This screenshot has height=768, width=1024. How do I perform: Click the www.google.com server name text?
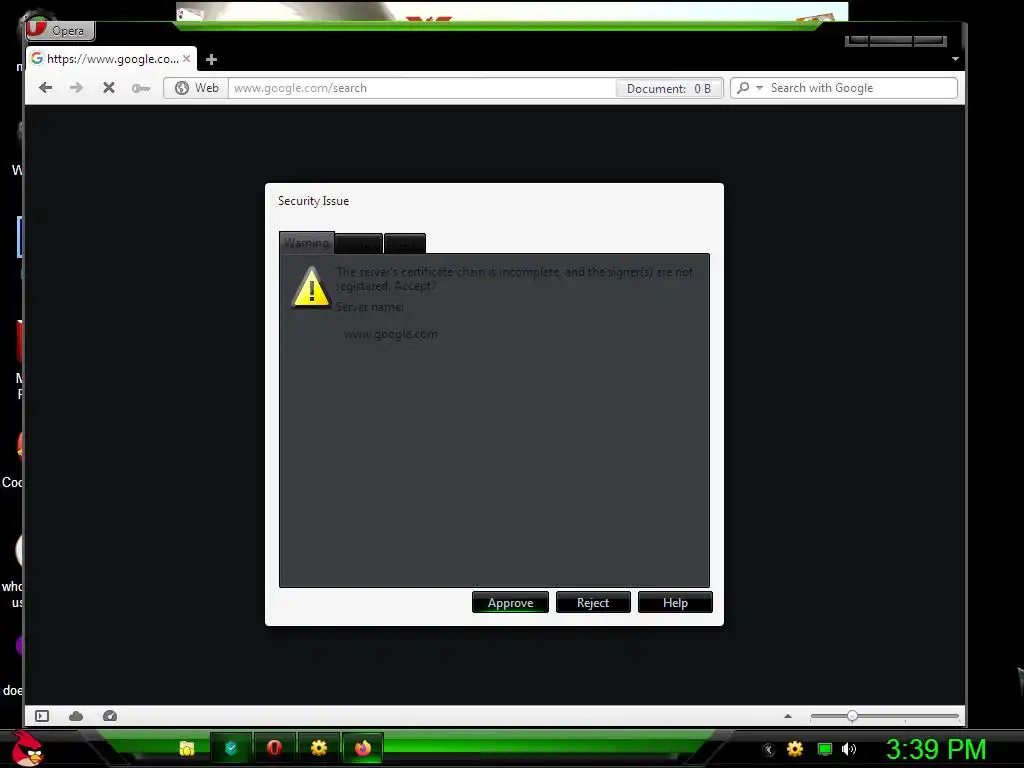[391, 334]
